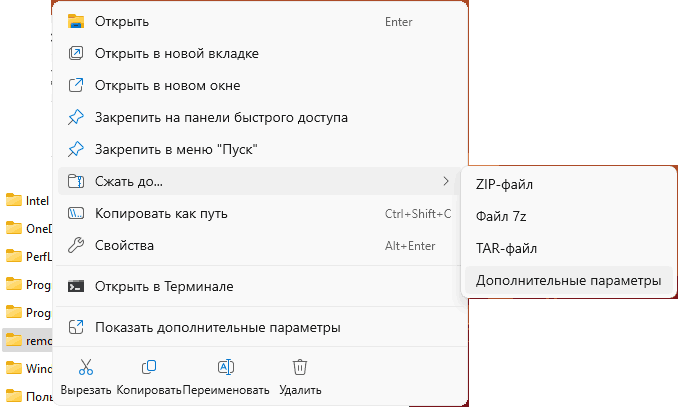Cut with the scissors Вырезать icon
The image size is (678, 411).
[86, 367]
